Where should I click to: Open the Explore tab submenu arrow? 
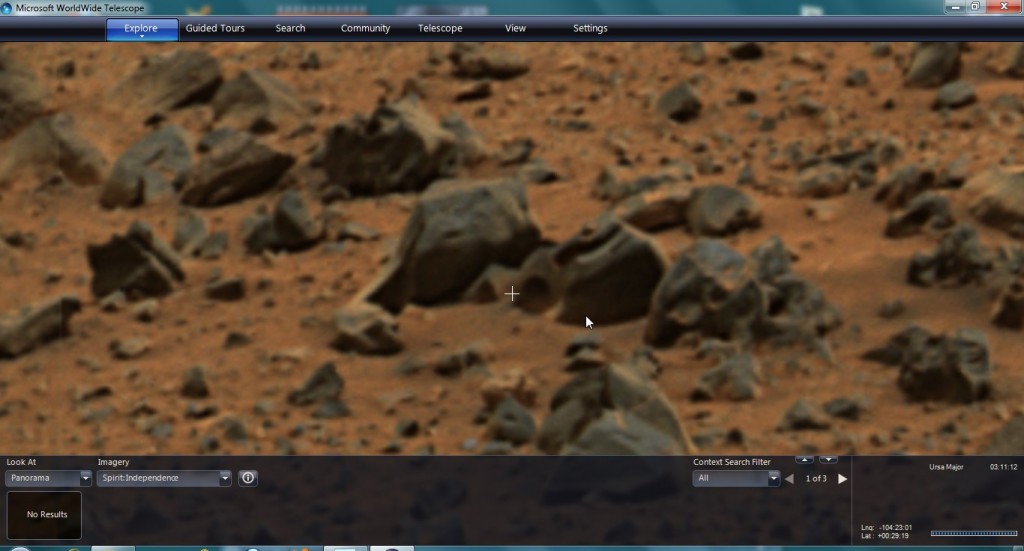[141, 37]
